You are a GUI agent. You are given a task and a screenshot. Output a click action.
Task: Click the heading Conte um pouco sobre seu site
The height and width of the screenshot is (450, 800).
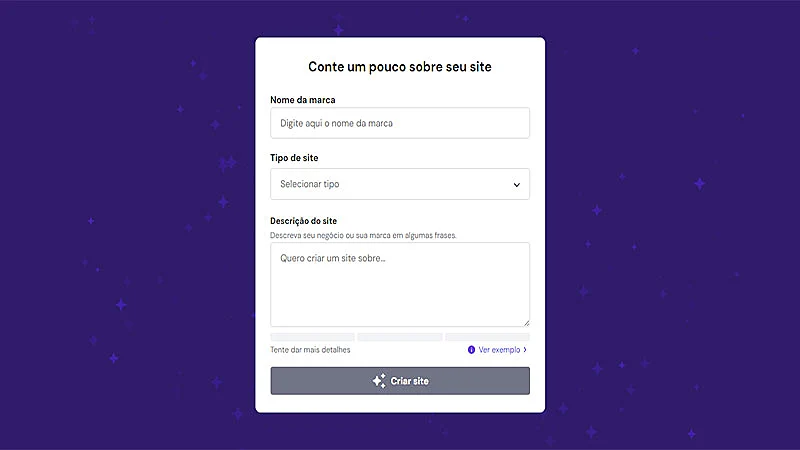coord(400,67)
